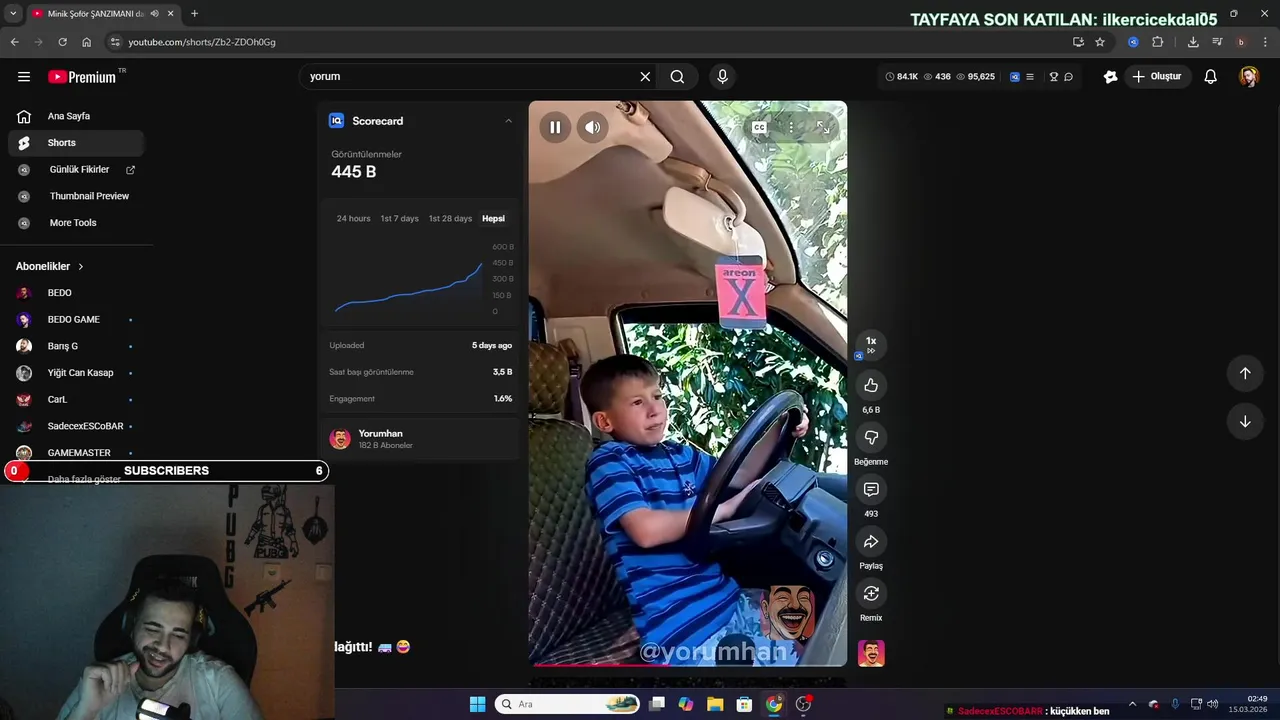
Task: Open the Barış G subscription channel
Action: 76,346
